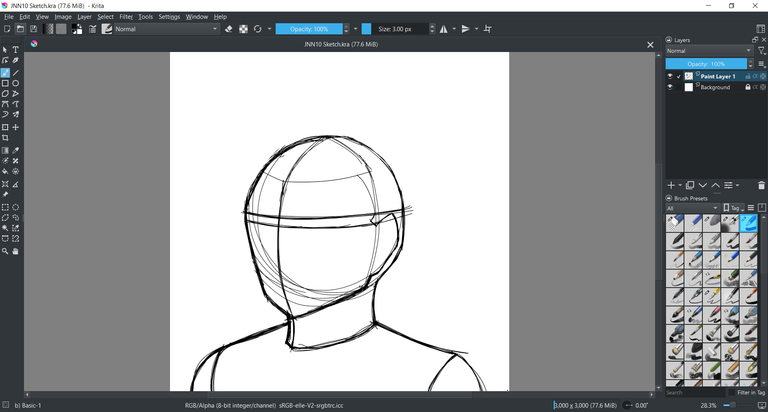The width and height of the screenshot is (768, 412).
Task: Select the Transform tool
Action: [5, 127]
